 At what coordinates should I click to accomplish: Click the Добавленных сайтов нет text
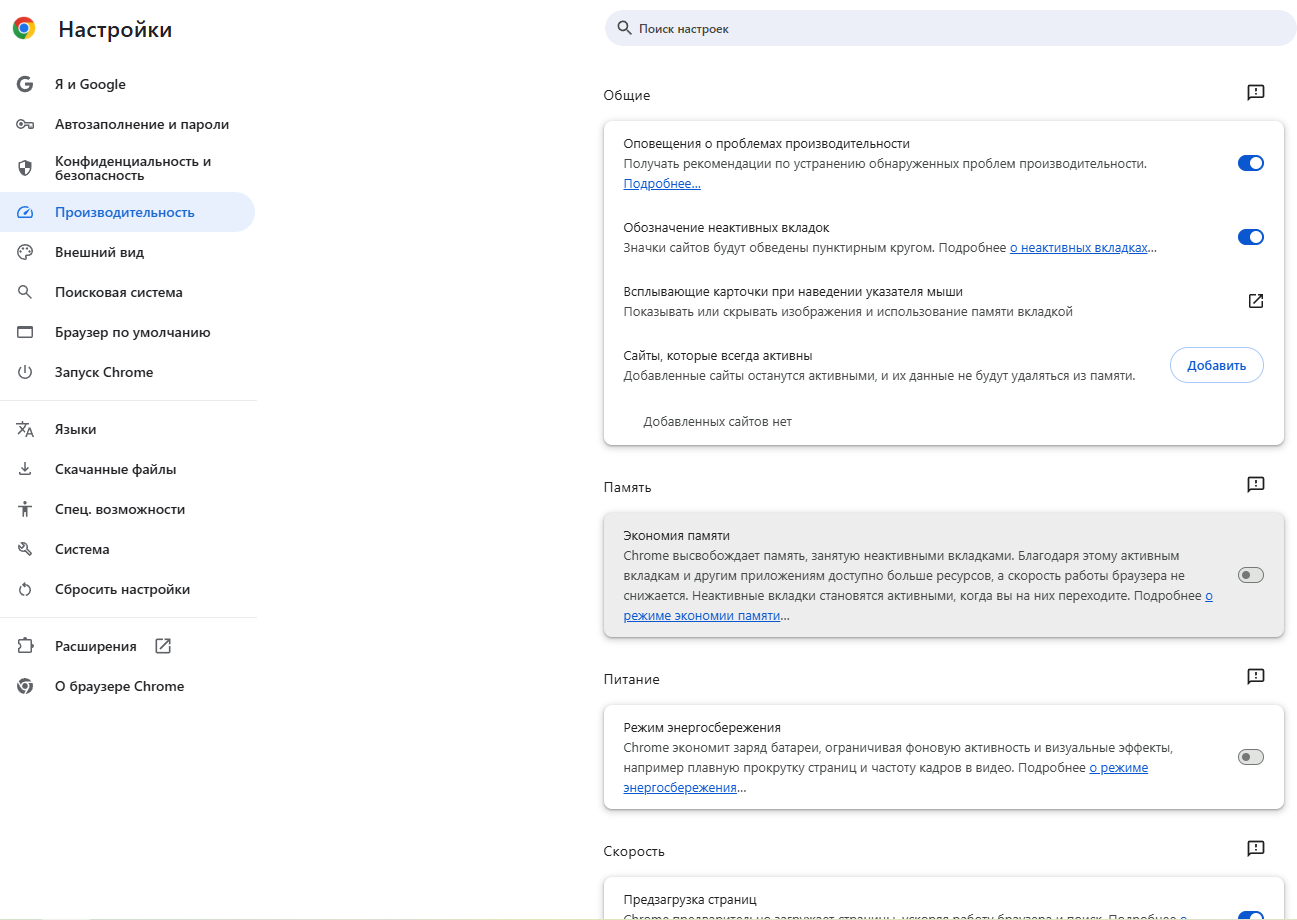point(718,421)
